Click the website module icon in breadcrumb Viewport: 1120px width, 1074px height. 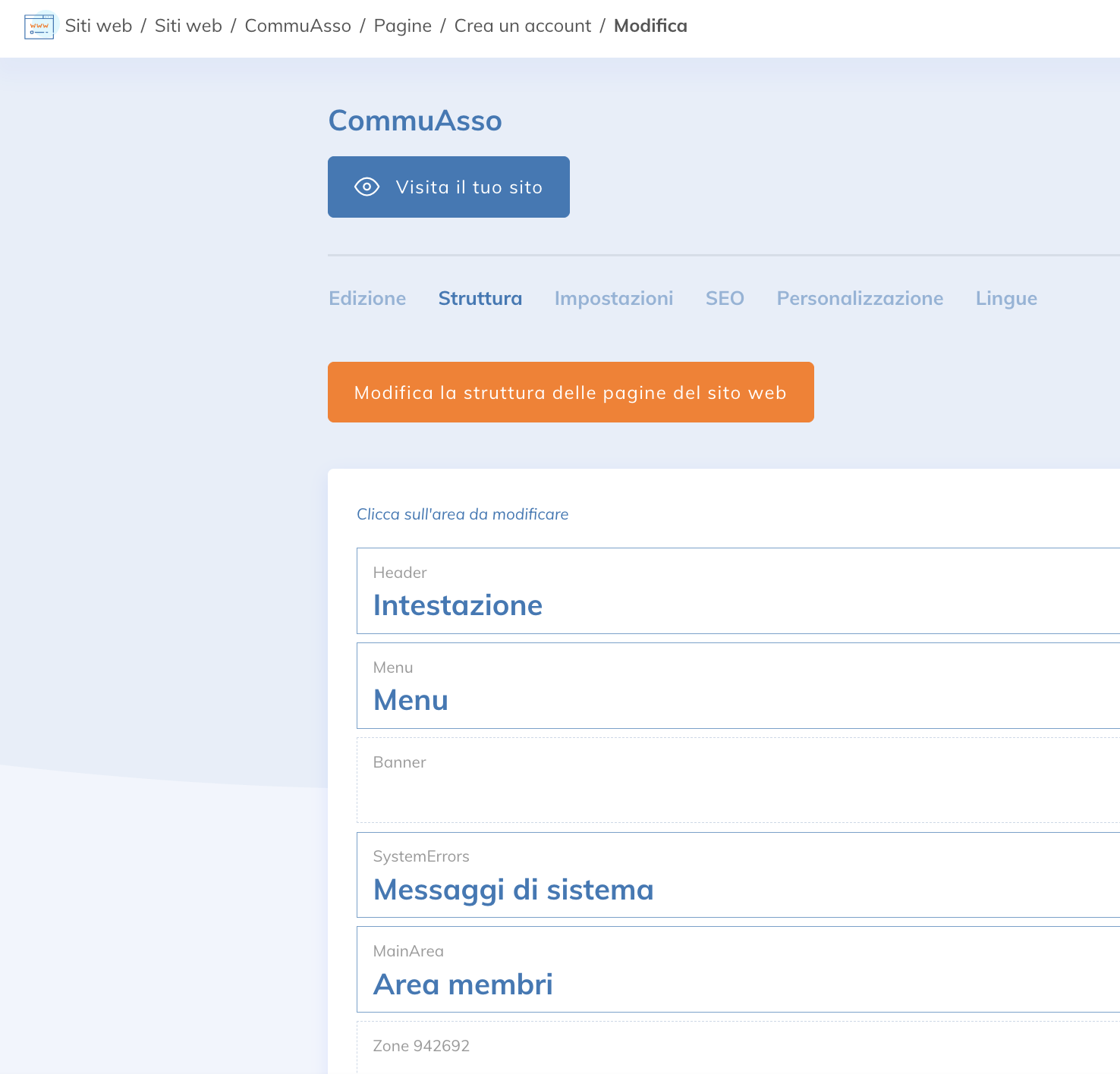tap(39, 27)
